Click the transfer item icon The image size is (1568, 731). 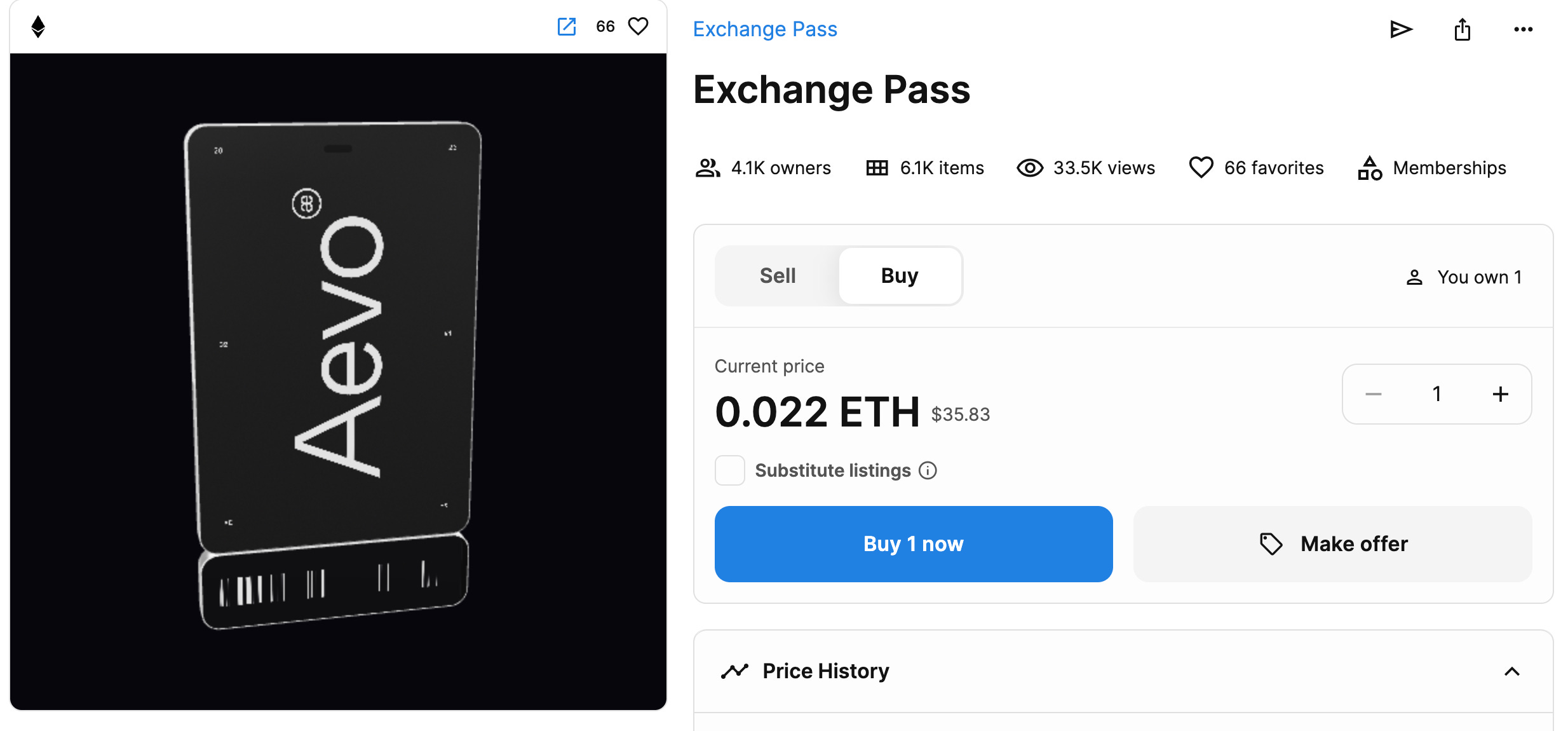click(x=1403, y=29)
